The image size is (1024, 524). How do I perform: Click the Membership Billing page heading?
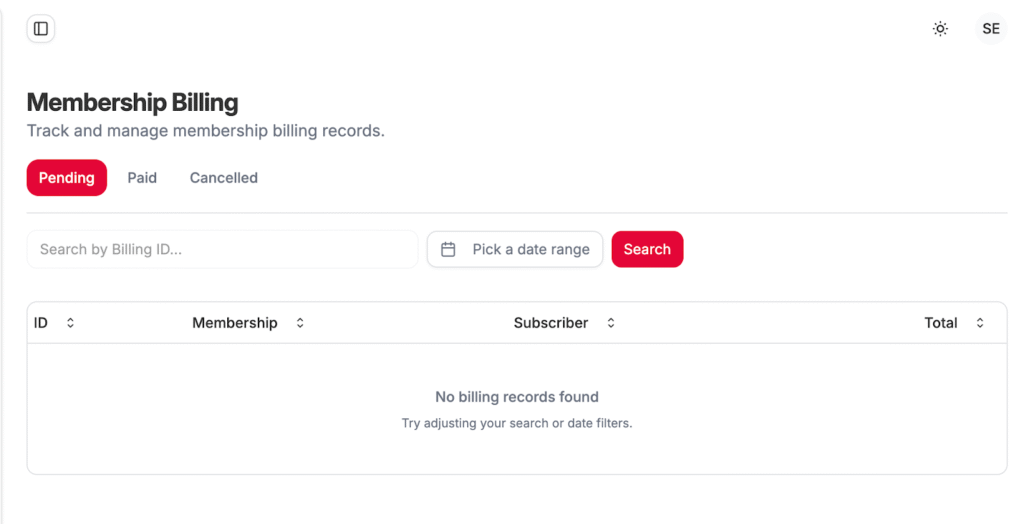[x=132, y=102]
